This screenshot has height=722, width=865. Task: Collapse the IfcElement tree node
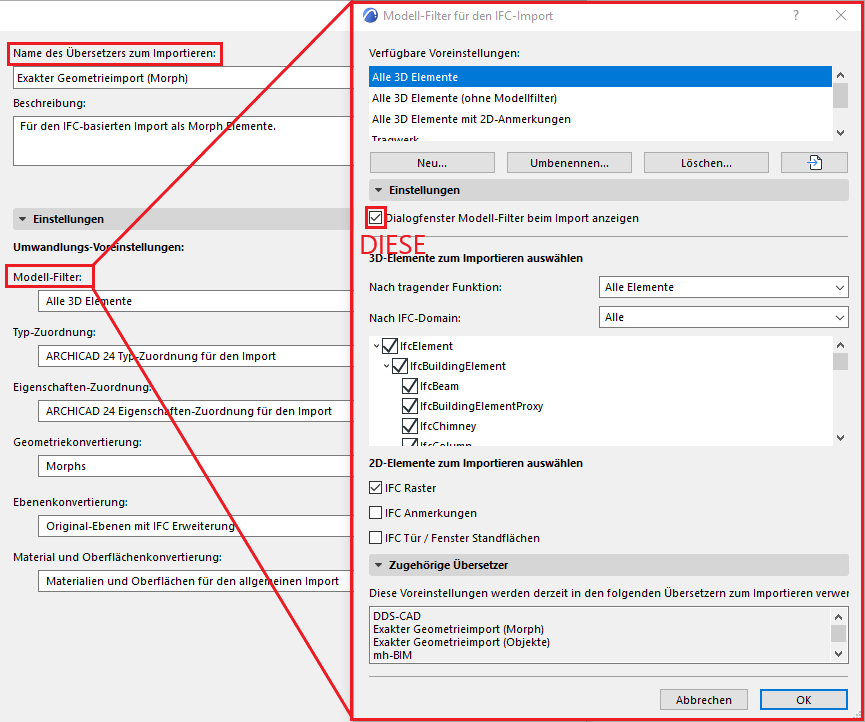[377, 347]
